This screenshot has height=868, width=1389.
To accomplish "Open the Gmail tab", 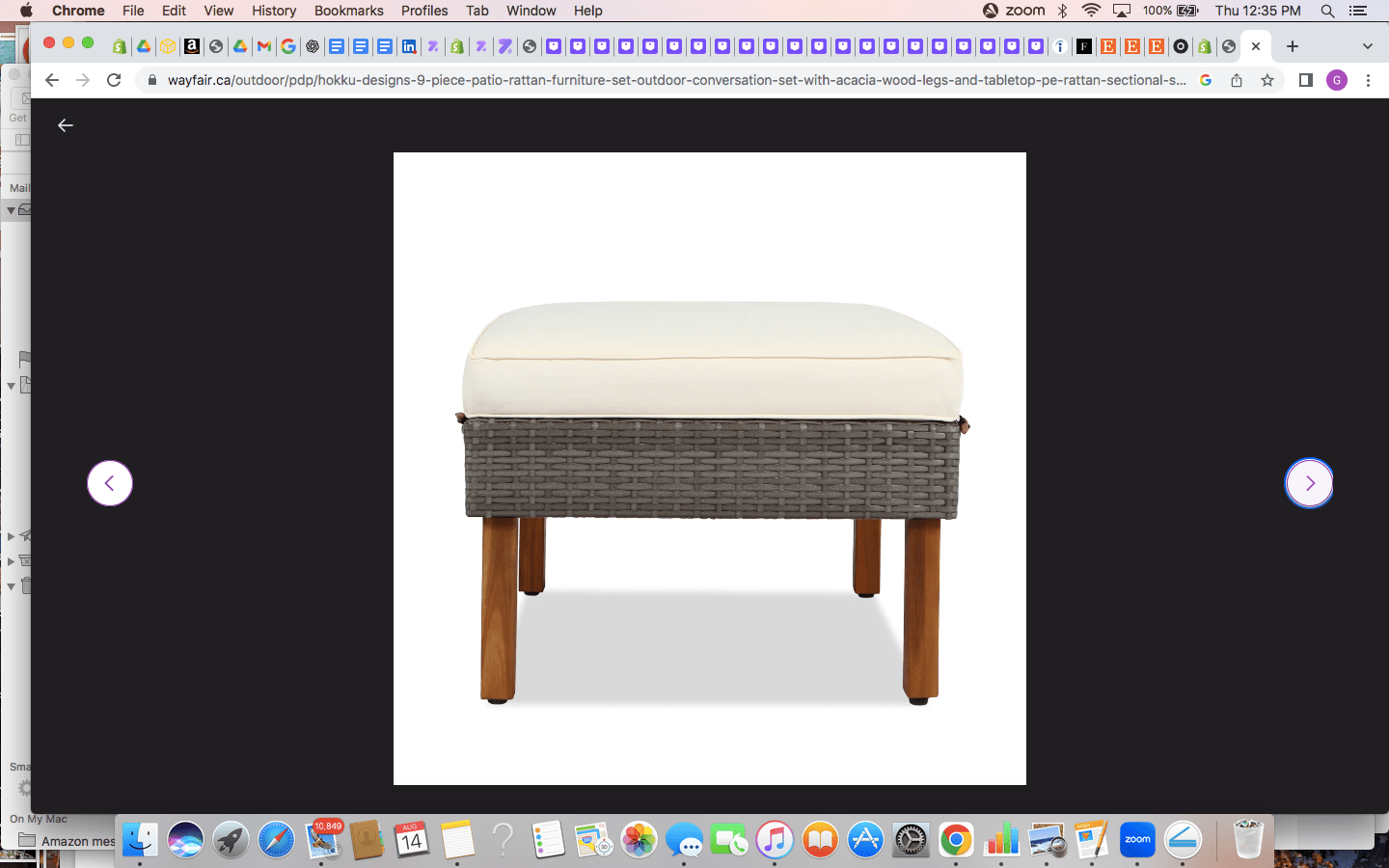I will pos(264,46).
